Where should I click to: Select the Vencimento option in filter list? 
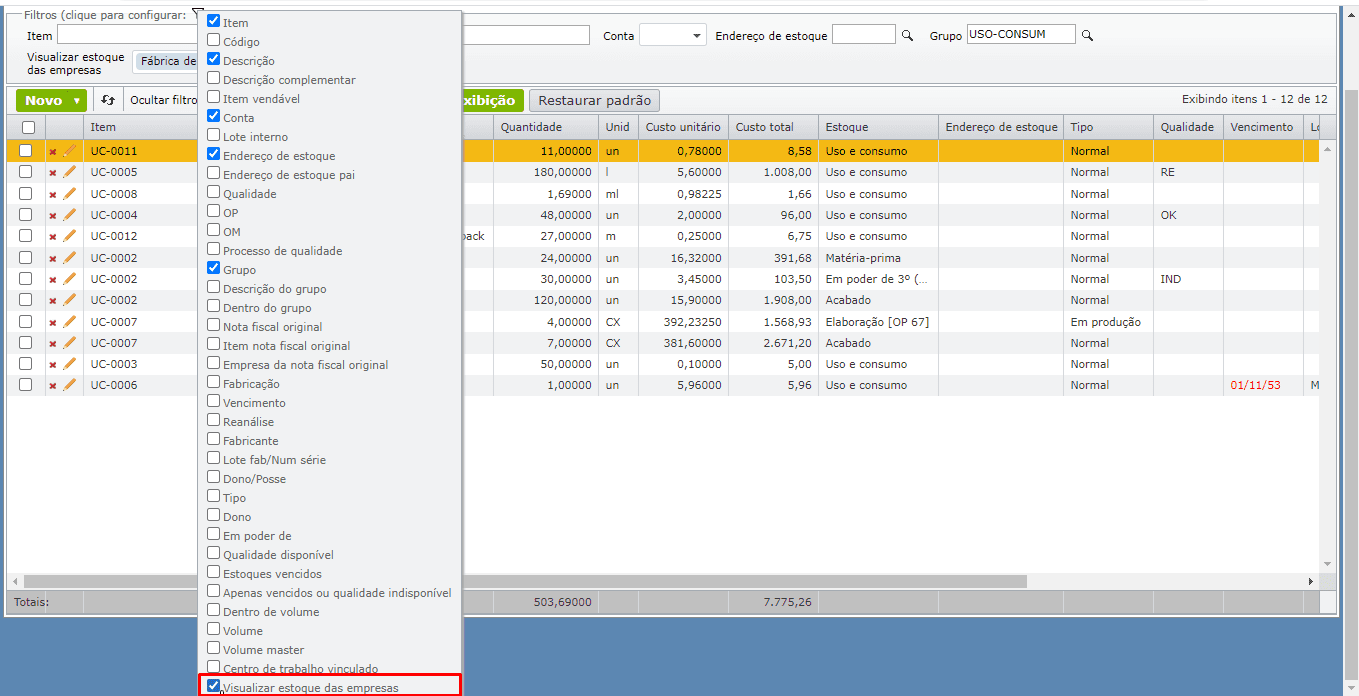[214, 402]
